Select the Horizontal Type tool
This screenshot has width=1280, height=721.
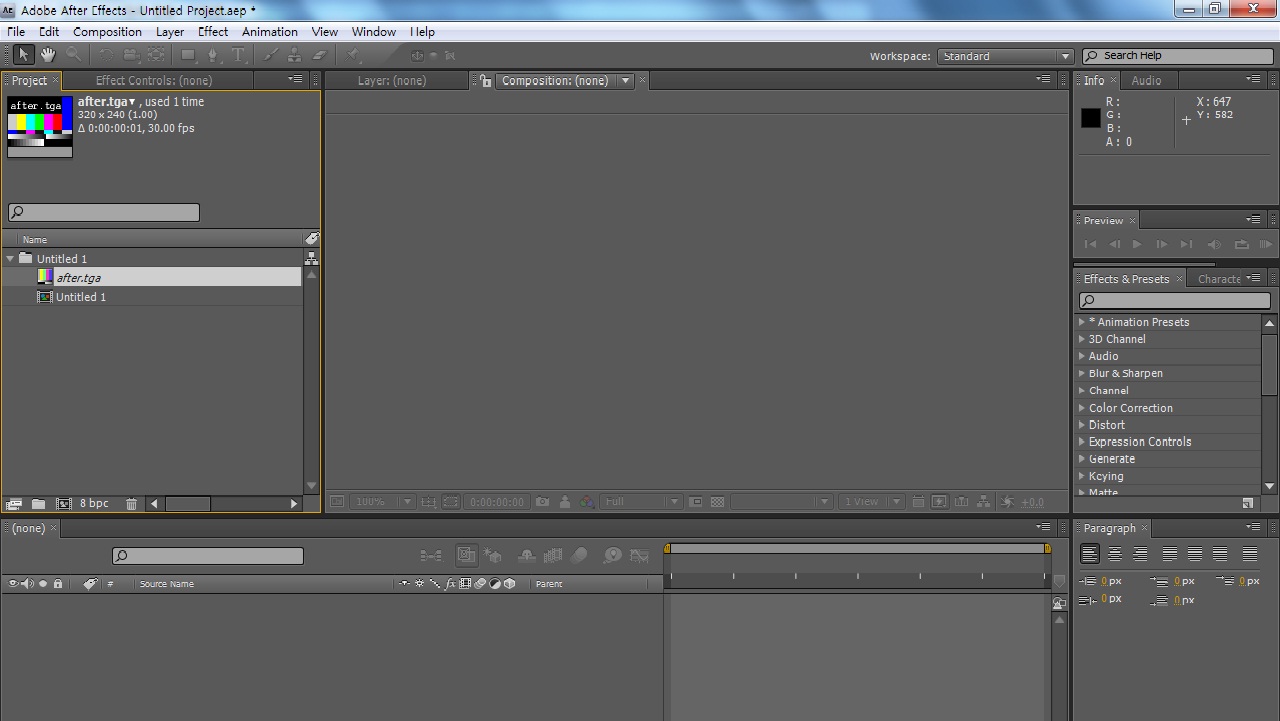click(238, 55)
